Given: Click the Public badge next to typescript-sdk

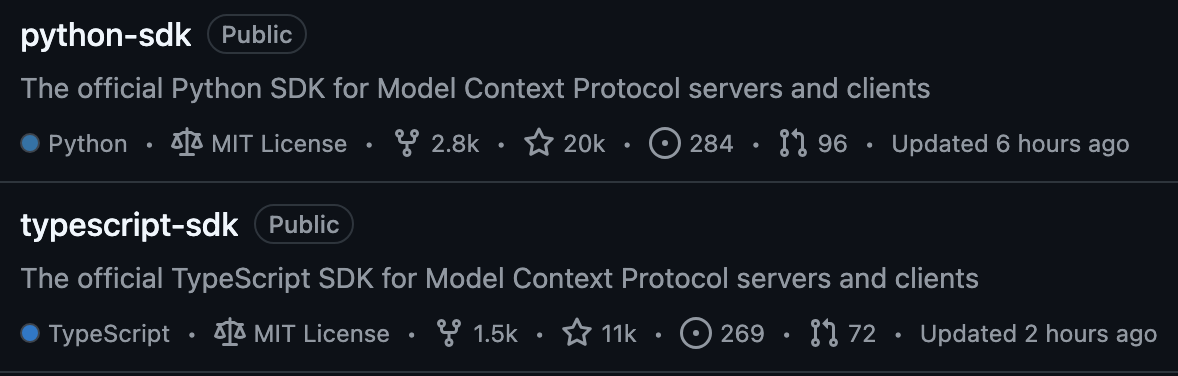Looking at the screenshot, I should click(304, 224).
